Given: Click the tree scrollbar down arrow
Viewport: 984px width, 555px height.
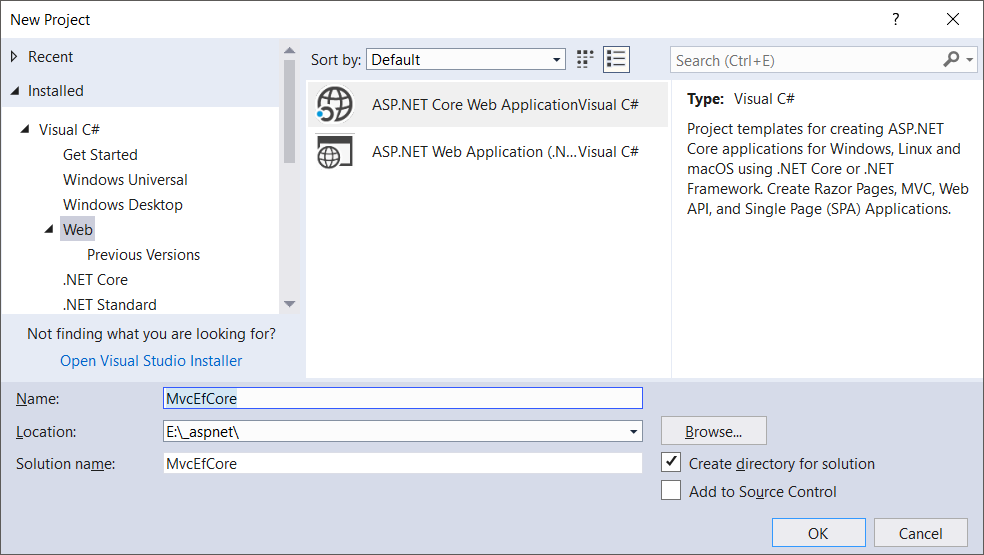Looking at the screenshot, I should pyautogui.click(x=289, y=304).
